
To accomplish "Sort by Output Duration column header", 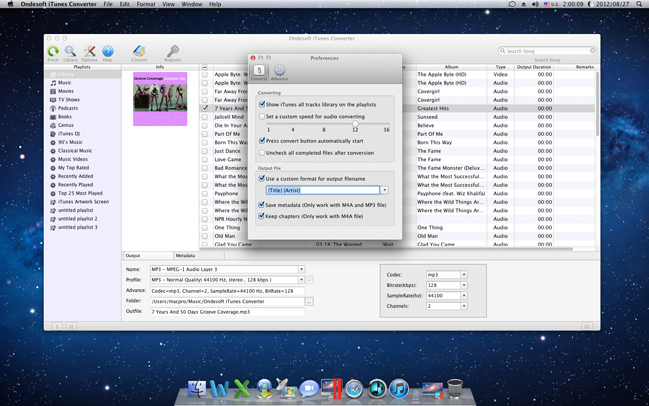I will [534, 67].
